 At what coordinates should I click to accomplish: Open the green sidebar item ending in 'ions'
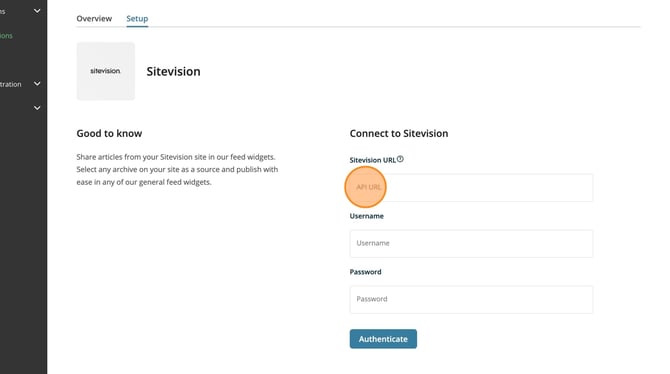click(x=6, y=35)
